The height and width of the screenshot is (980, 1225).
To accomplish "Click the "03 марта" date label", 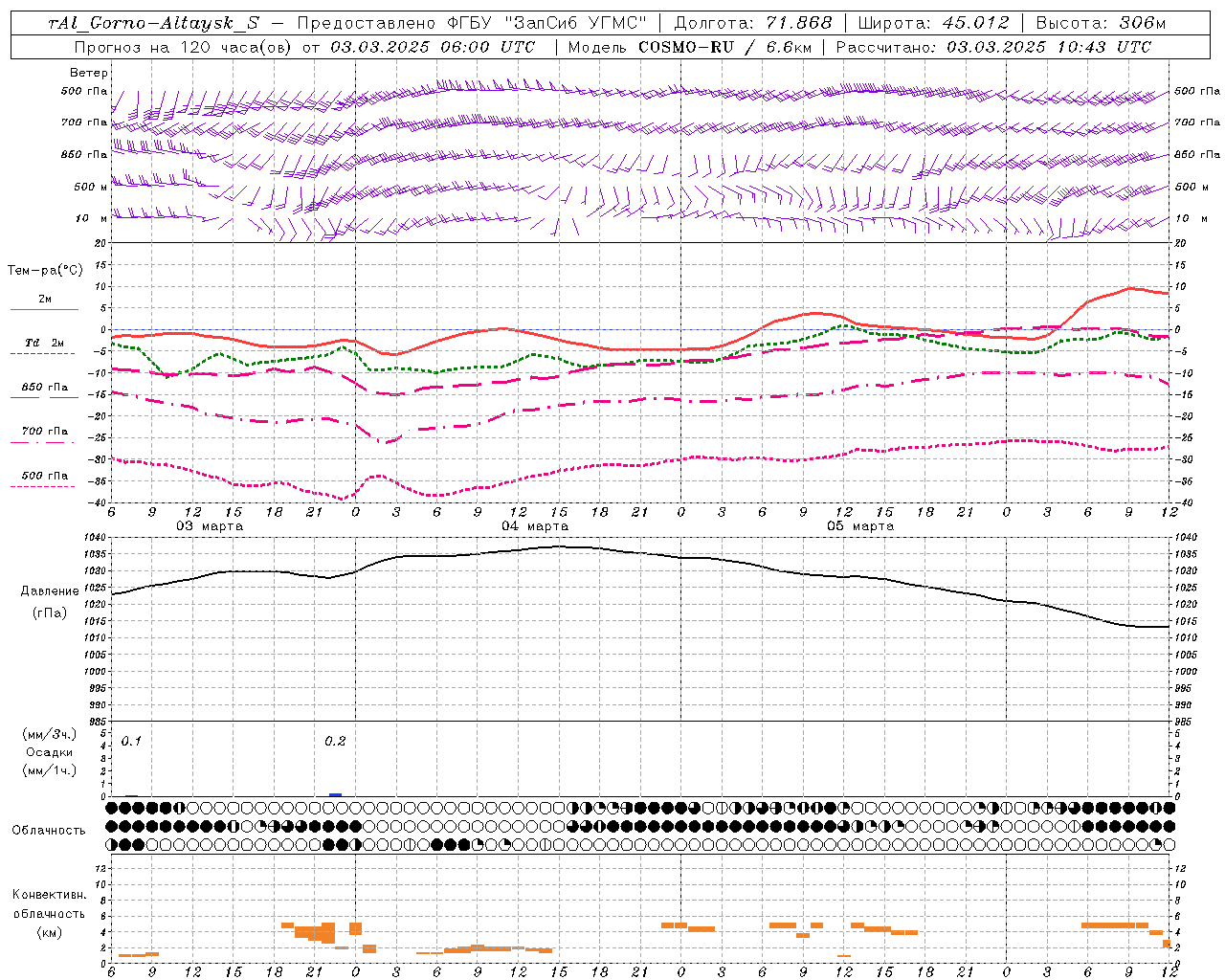I will click(210, 526).
